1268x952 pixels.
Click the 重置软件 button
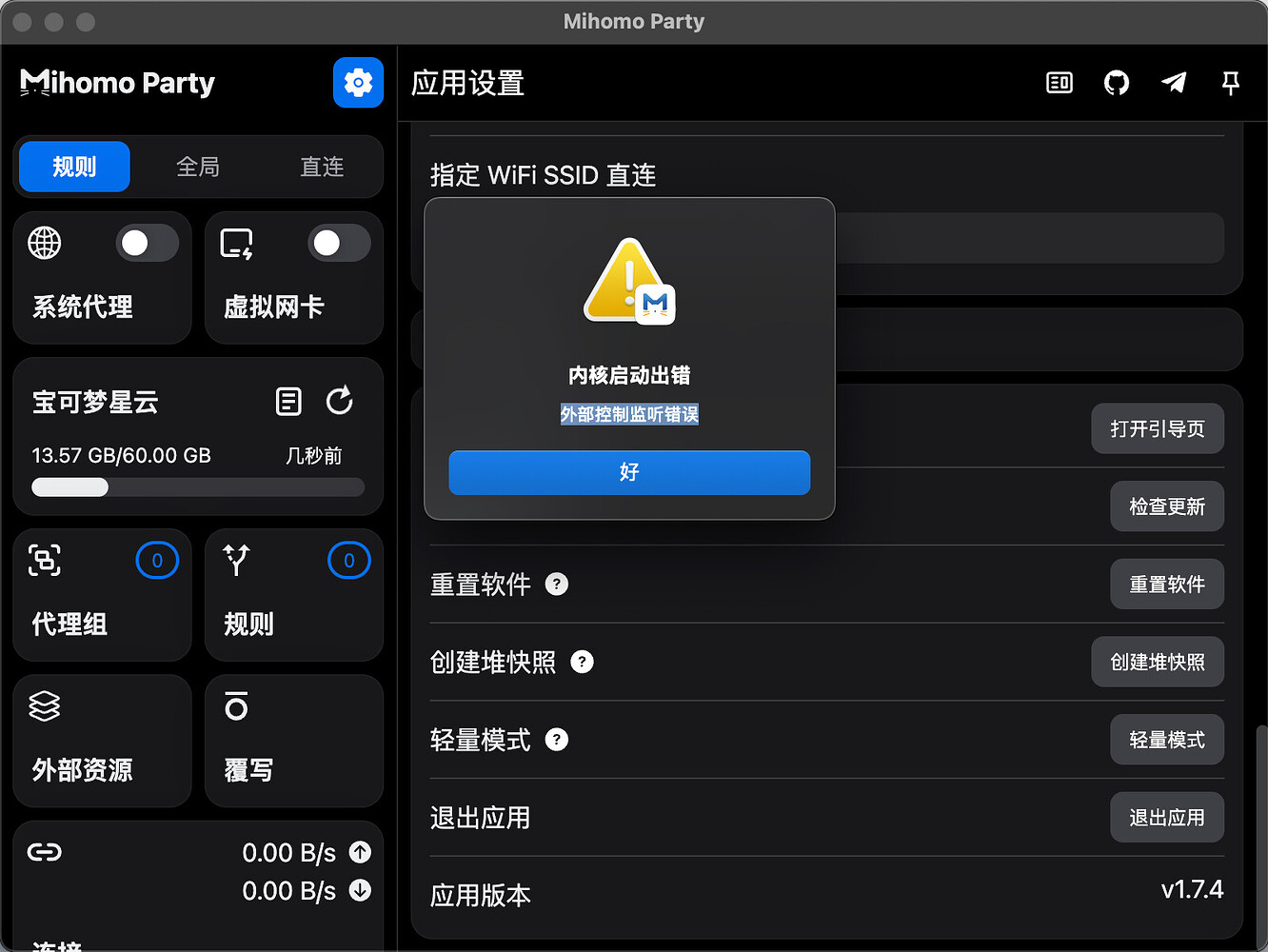1167,584
